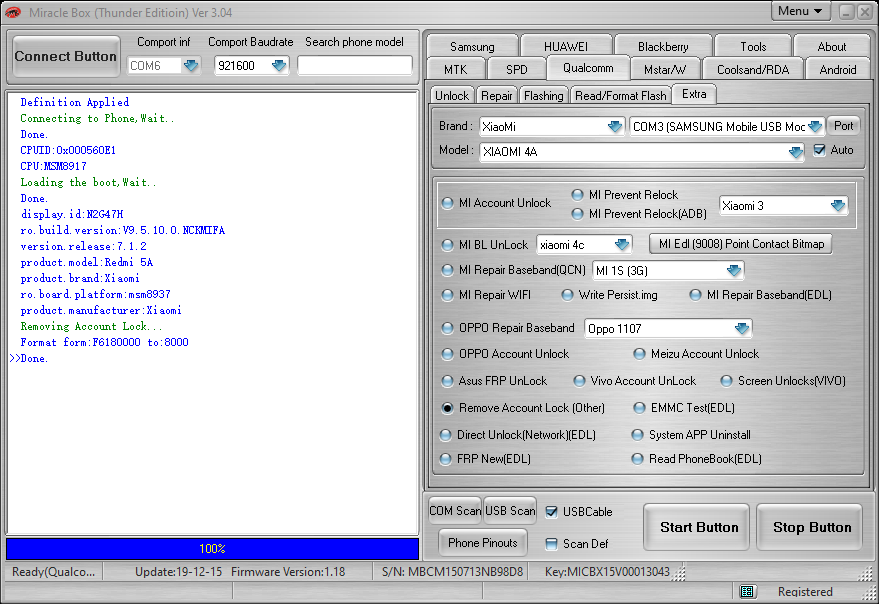Select the Qualcomm tab

click(588, 68)
